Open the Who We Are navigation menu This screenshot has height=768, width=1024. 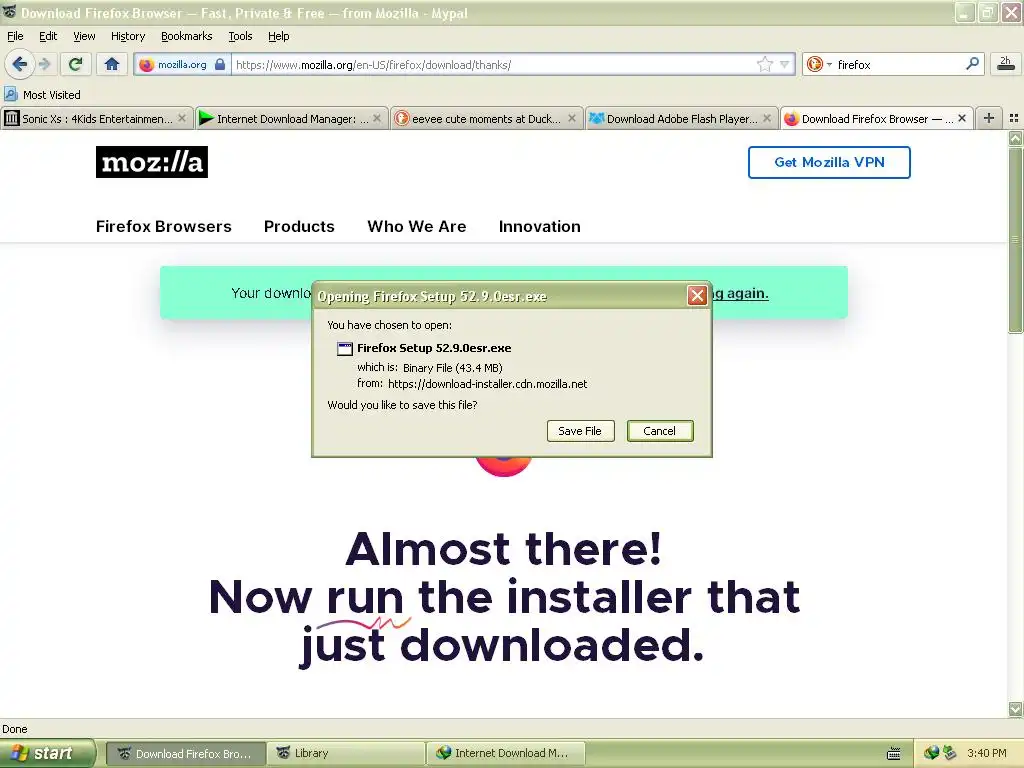pyautogui.click(x=417, y=227)
